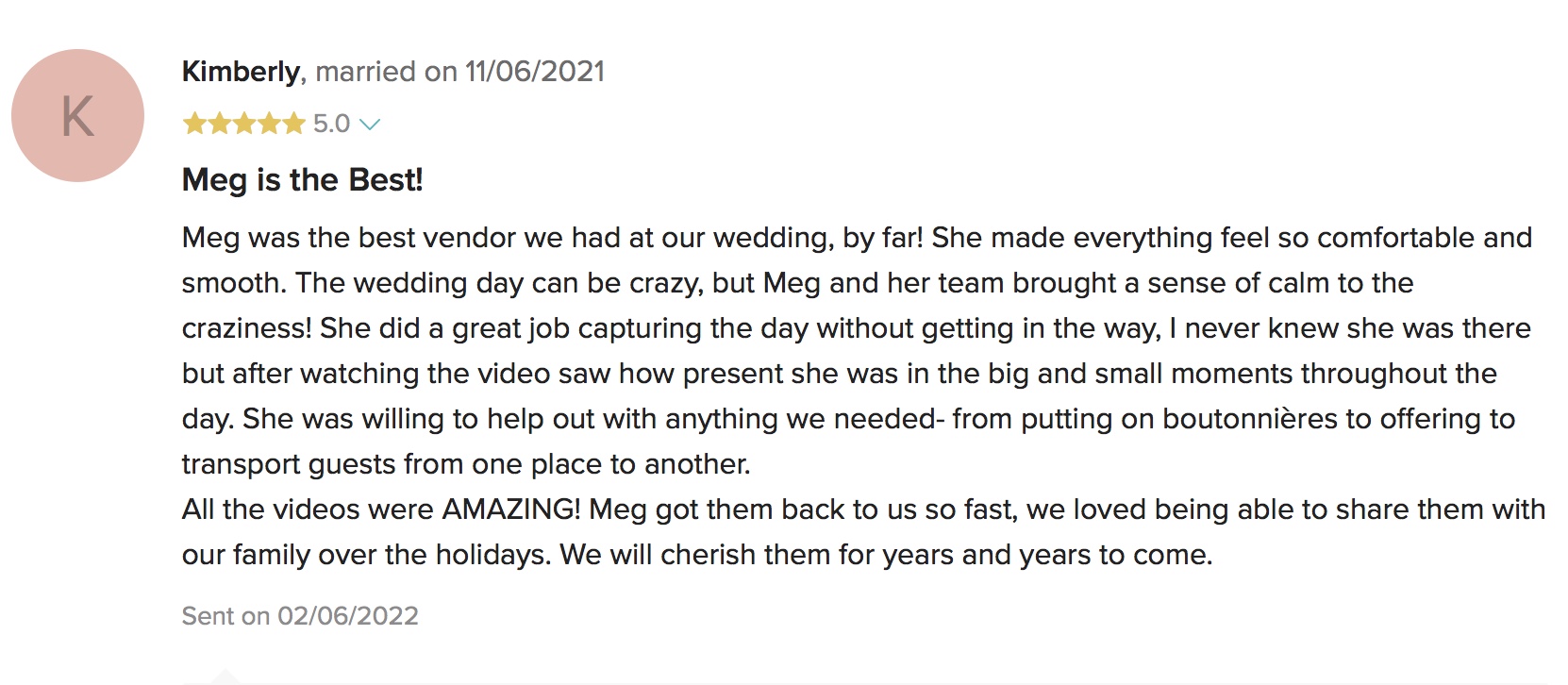Click the first gold star in the rating
Screen dimensions: 1568x685
(195, 124)
